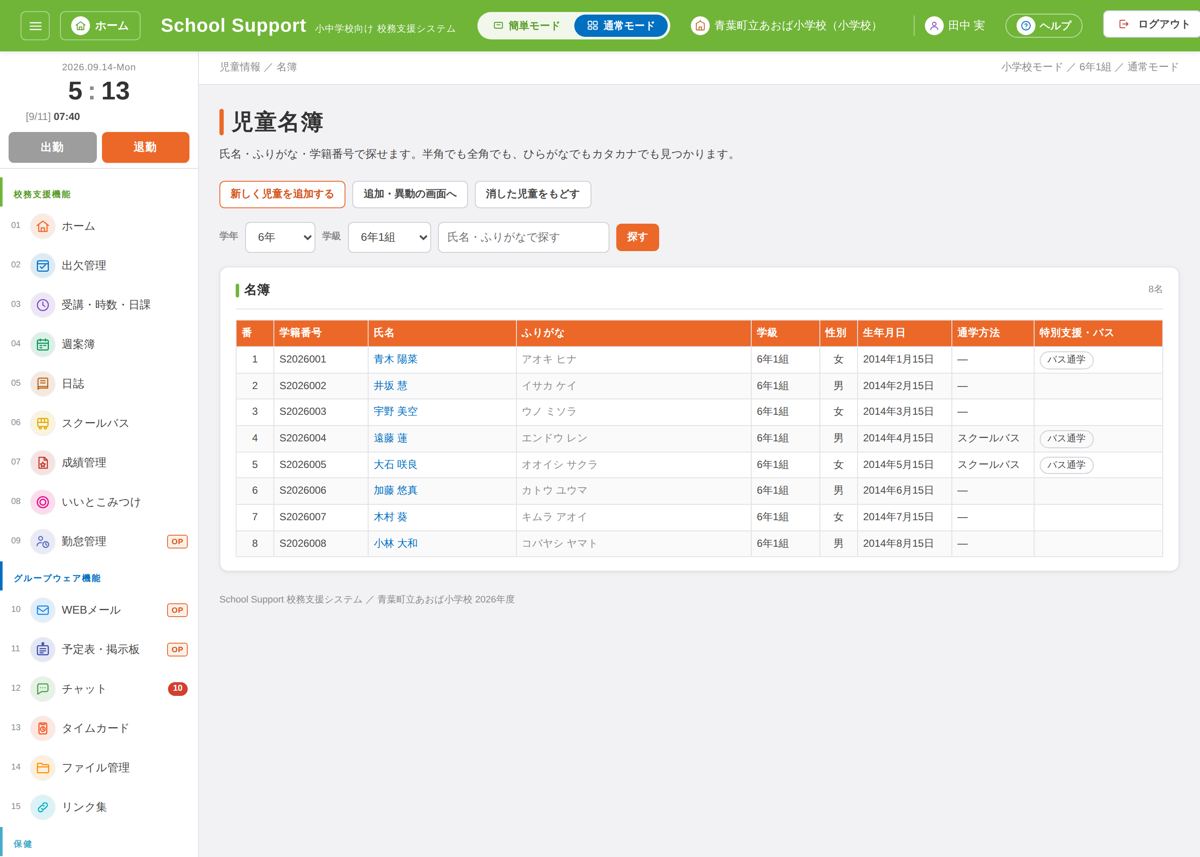Open student 大石 咲良 link
Image resolution: width=1200 pixels, height=857 pixels.
coord(396,465)
